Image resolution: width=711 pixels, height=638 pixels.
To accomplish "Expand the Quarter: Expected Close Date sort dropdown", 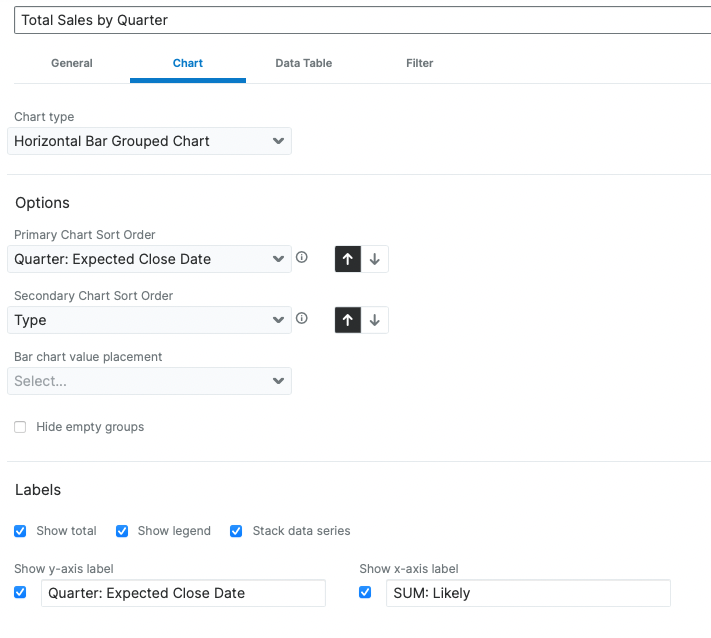I will point(149,259).
